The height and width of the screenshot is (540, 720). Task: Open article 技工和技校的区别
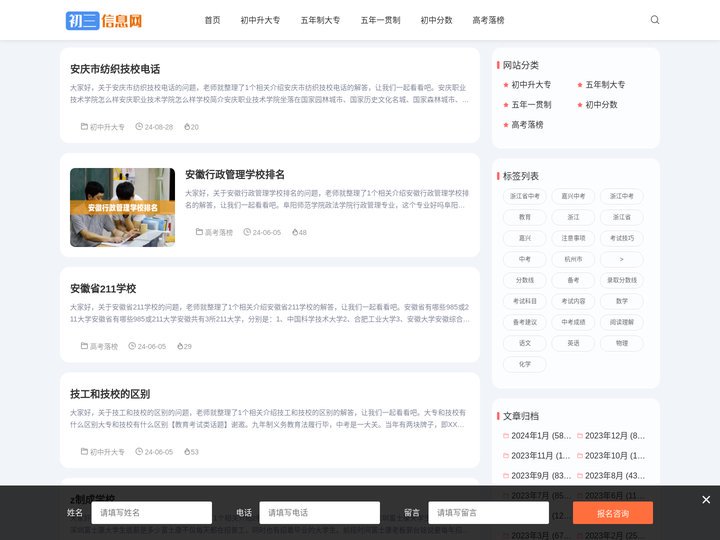[x=110, y=394]
